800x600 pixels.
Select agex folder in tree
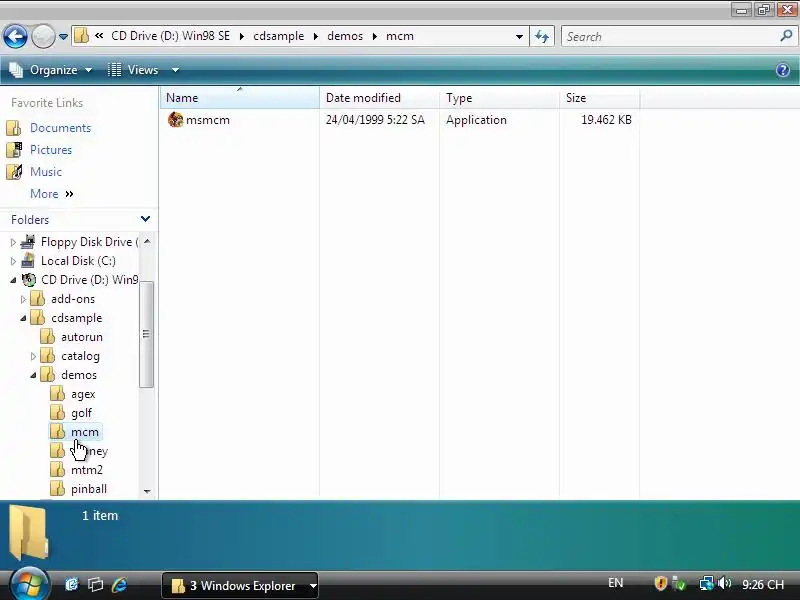[x=83, y=394]
